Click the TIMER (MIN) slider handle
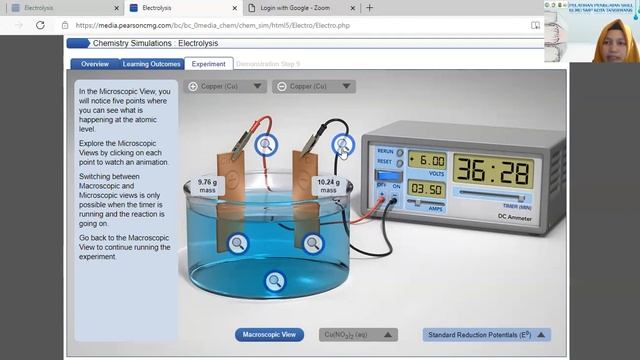 click(x=521, y=198)
